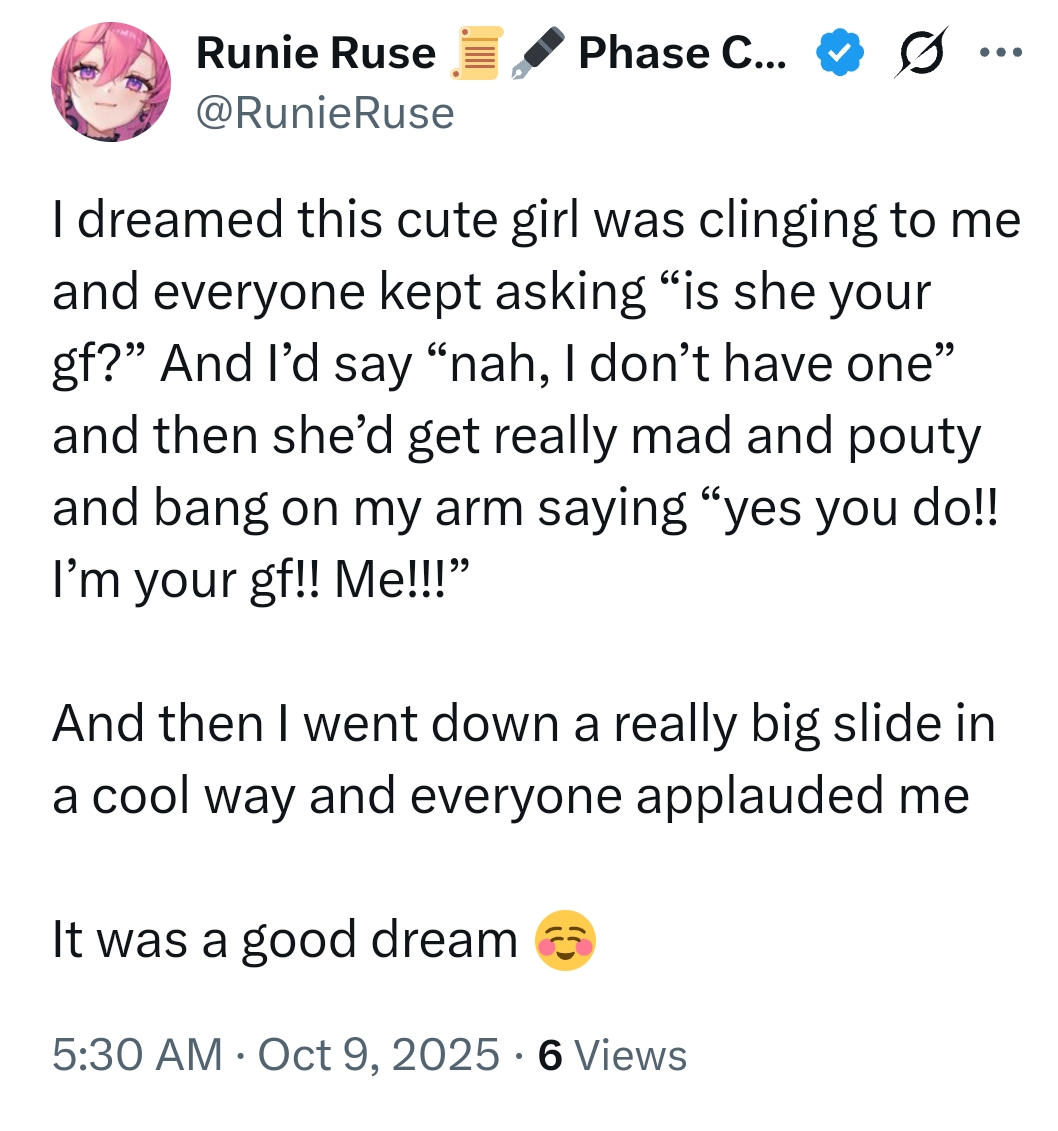Open the @RunieRuse handle link
This screenshot has width=1058, height=1131.
[x=325, y=114]
